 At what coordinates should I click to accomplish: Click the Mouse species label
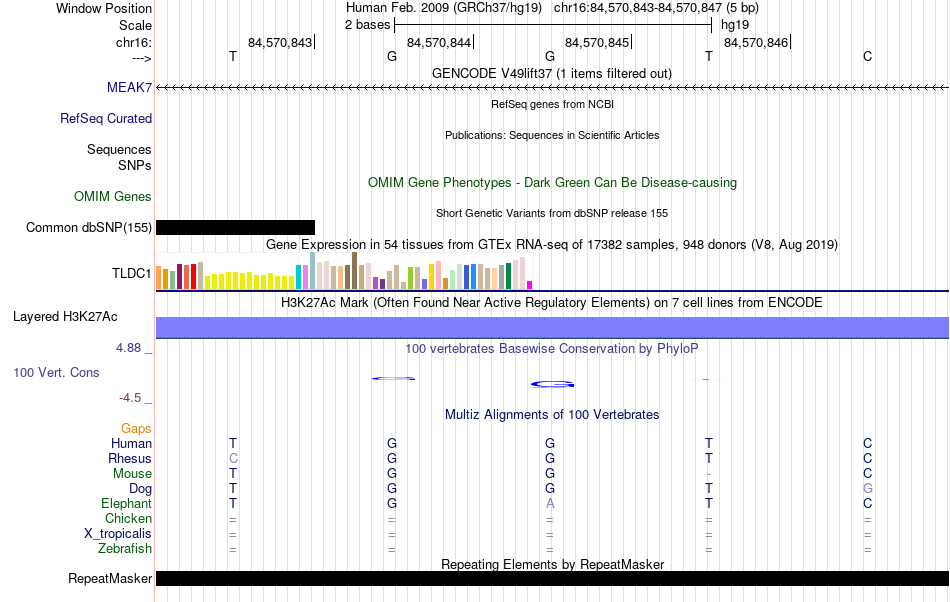[x=132, y=474]
